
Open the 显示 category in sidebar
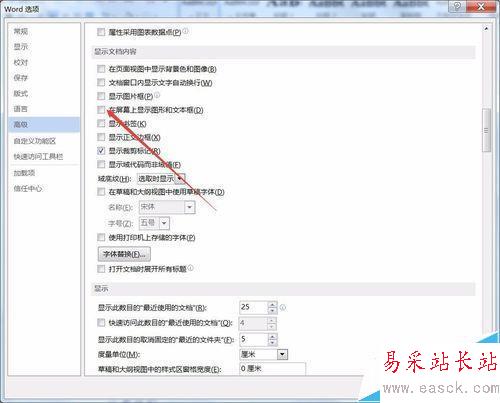click(21, 47)
